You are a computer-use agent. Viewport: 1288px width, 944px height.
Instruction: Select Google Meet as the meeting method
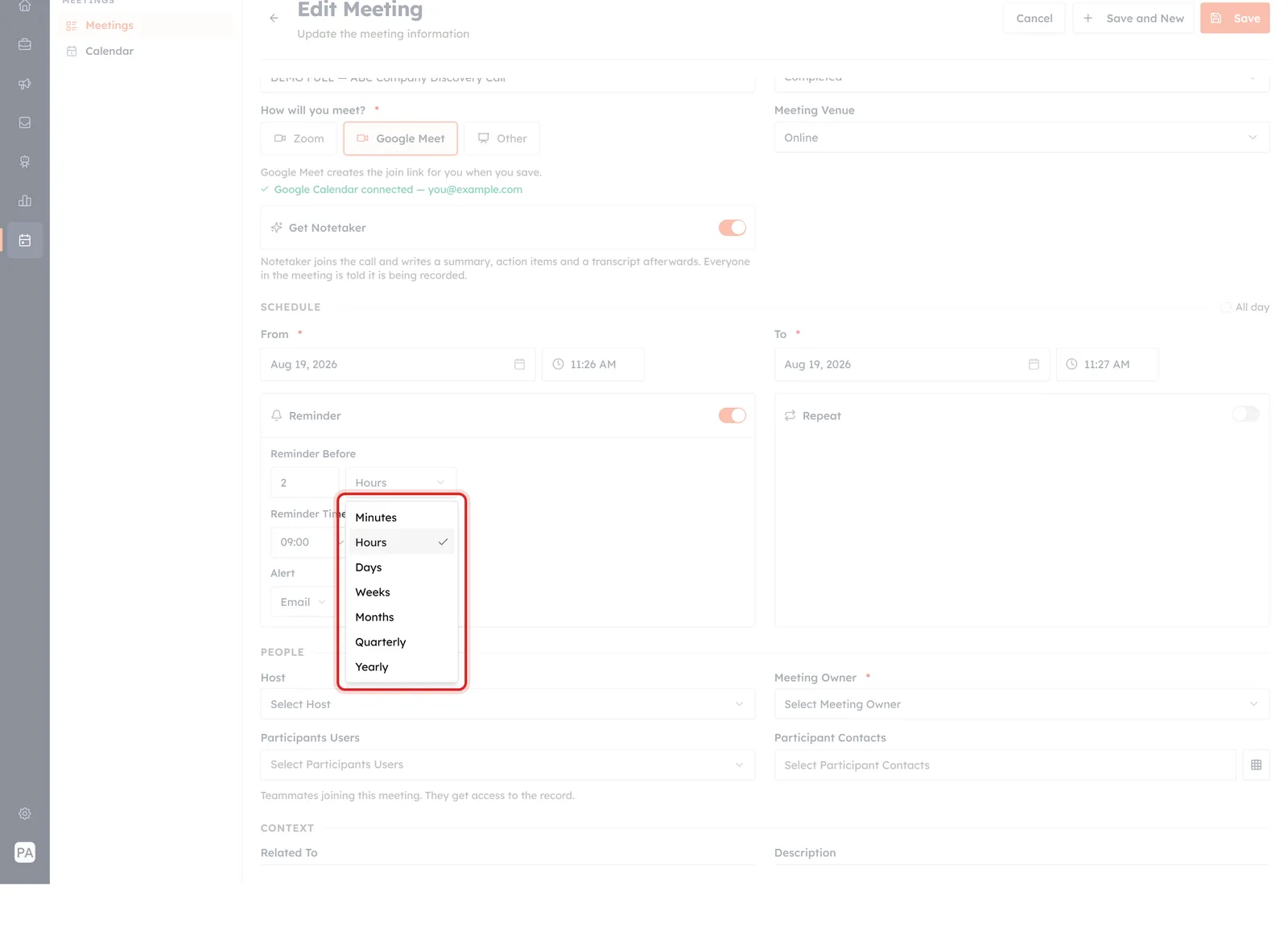(x=400, y=138)
